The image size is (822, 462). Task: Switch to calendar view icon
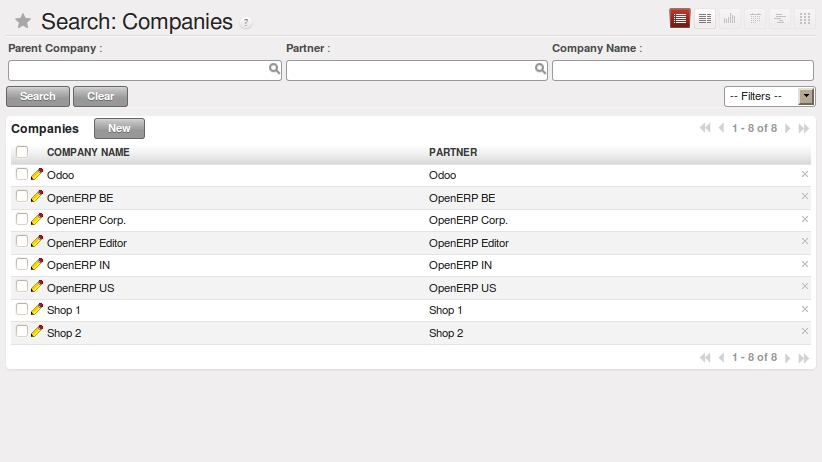(755, 19)
